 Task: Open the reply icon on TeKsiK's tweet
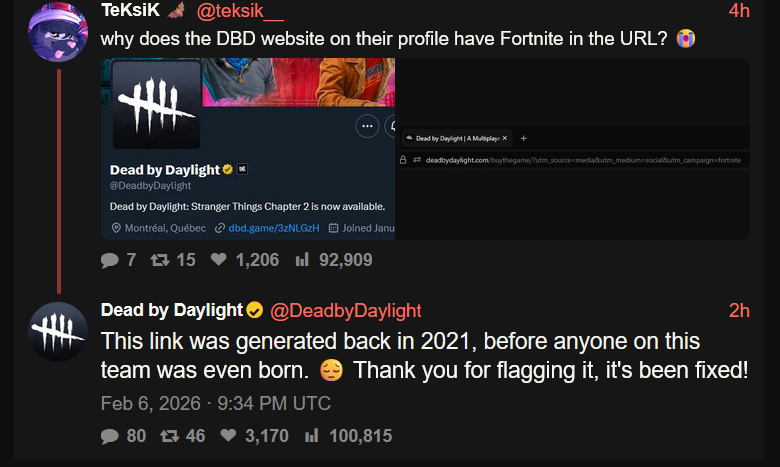[109, 260]
